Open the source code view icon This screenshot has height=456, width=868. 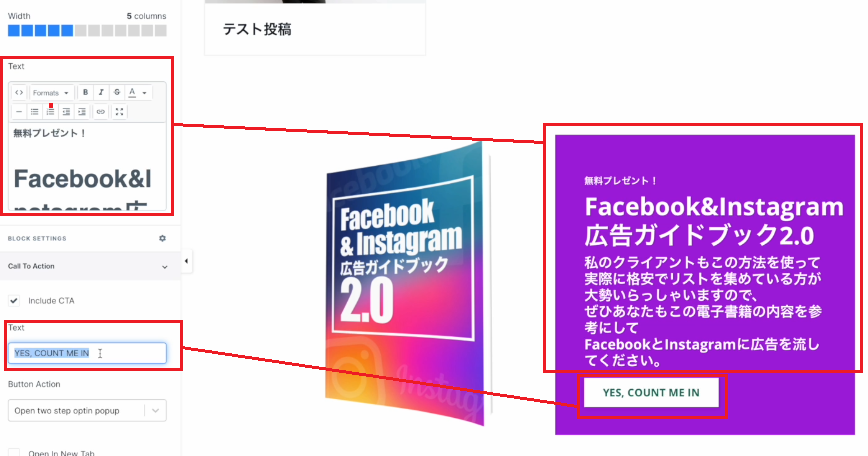(x=19, y=92)
